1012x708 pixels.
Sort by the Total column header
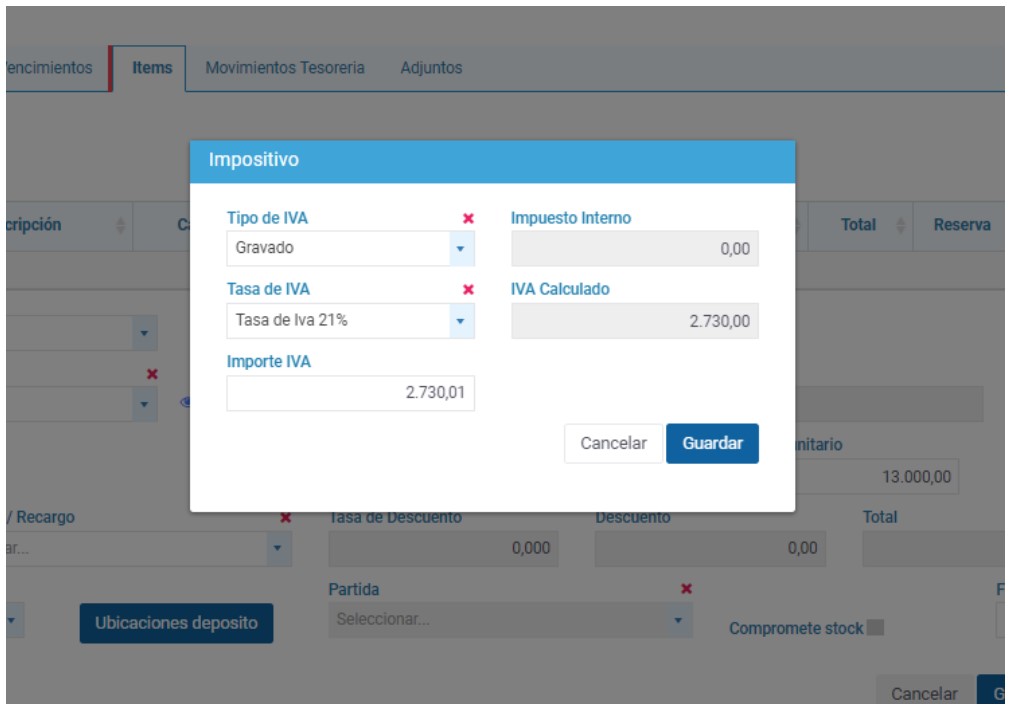click(x=858, y=225)
